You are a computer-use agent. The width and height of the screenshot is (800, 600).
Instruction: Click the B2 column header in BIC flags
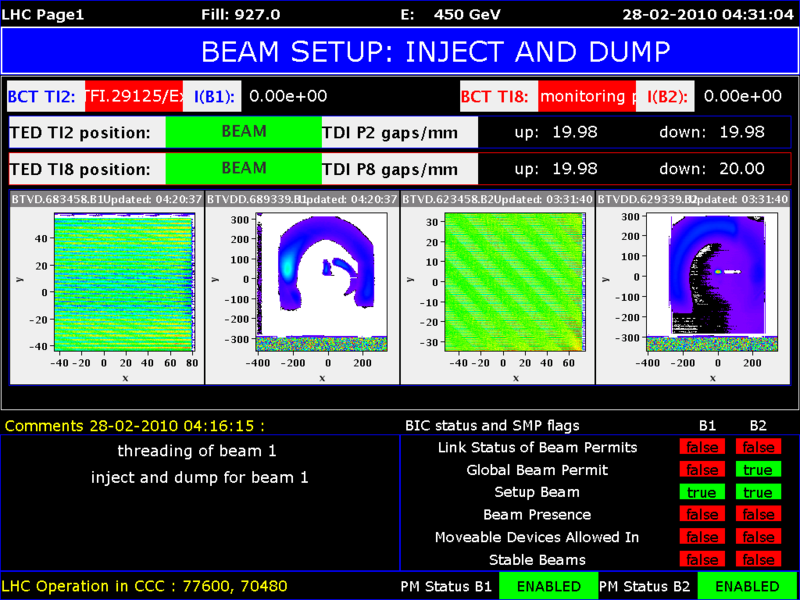pos(758,426)
